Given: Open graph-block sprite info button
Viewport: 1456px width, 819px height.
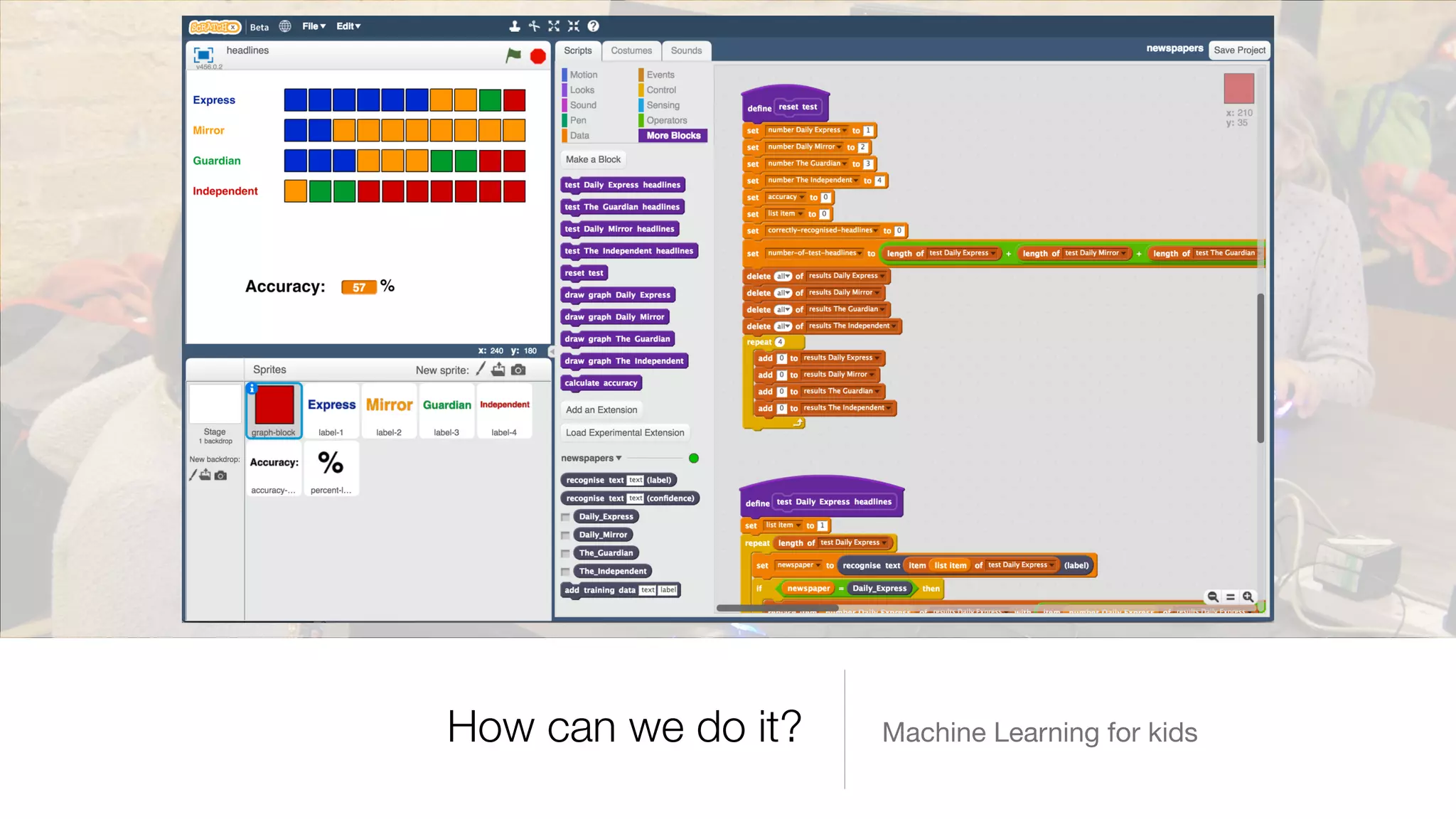Looking at the screenshot, I should pos(252,388).
